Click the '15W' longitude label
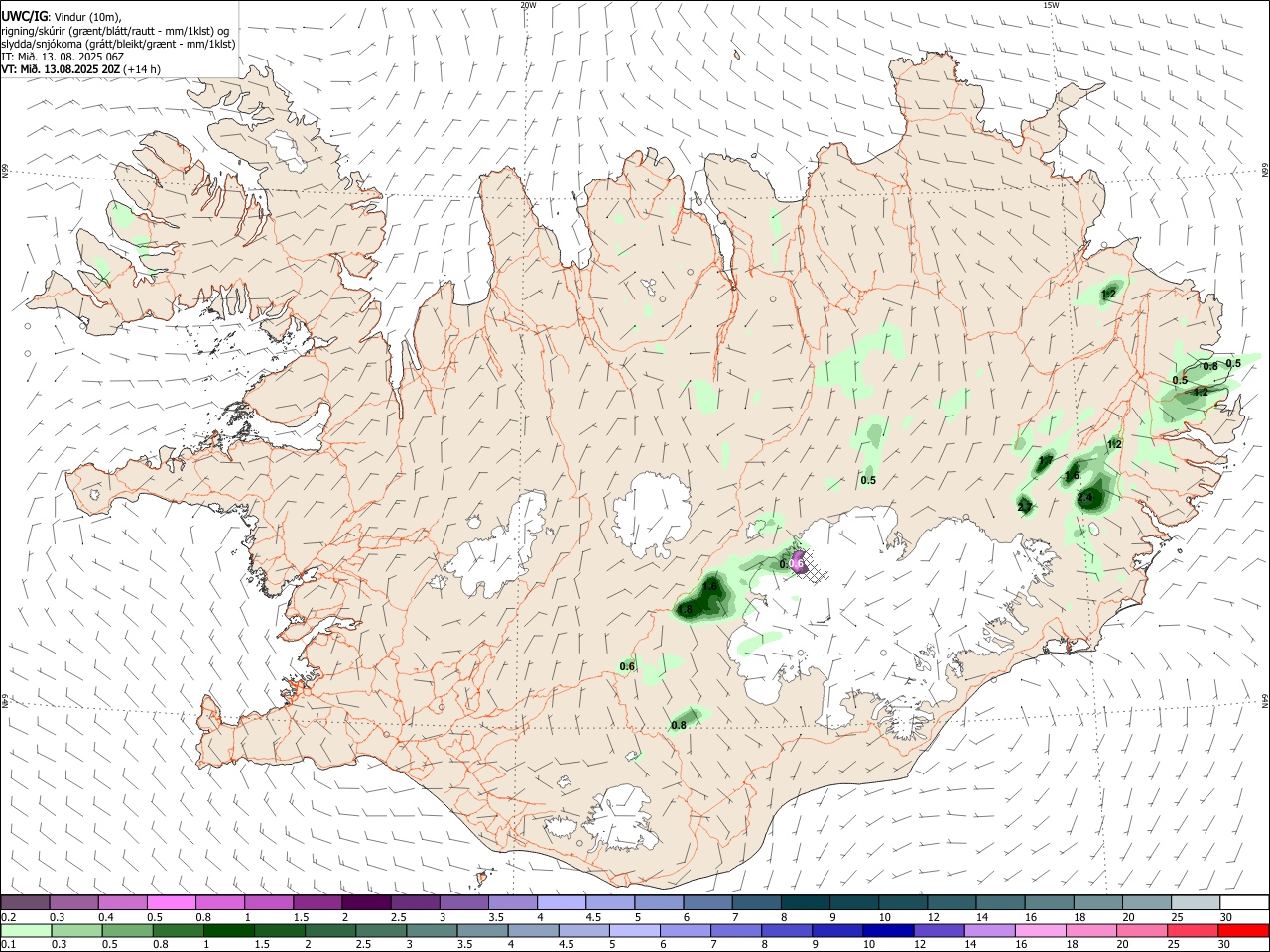The width and height of the screenshot is (1270, 952). pyautogui.click(x=1050, y=5)
